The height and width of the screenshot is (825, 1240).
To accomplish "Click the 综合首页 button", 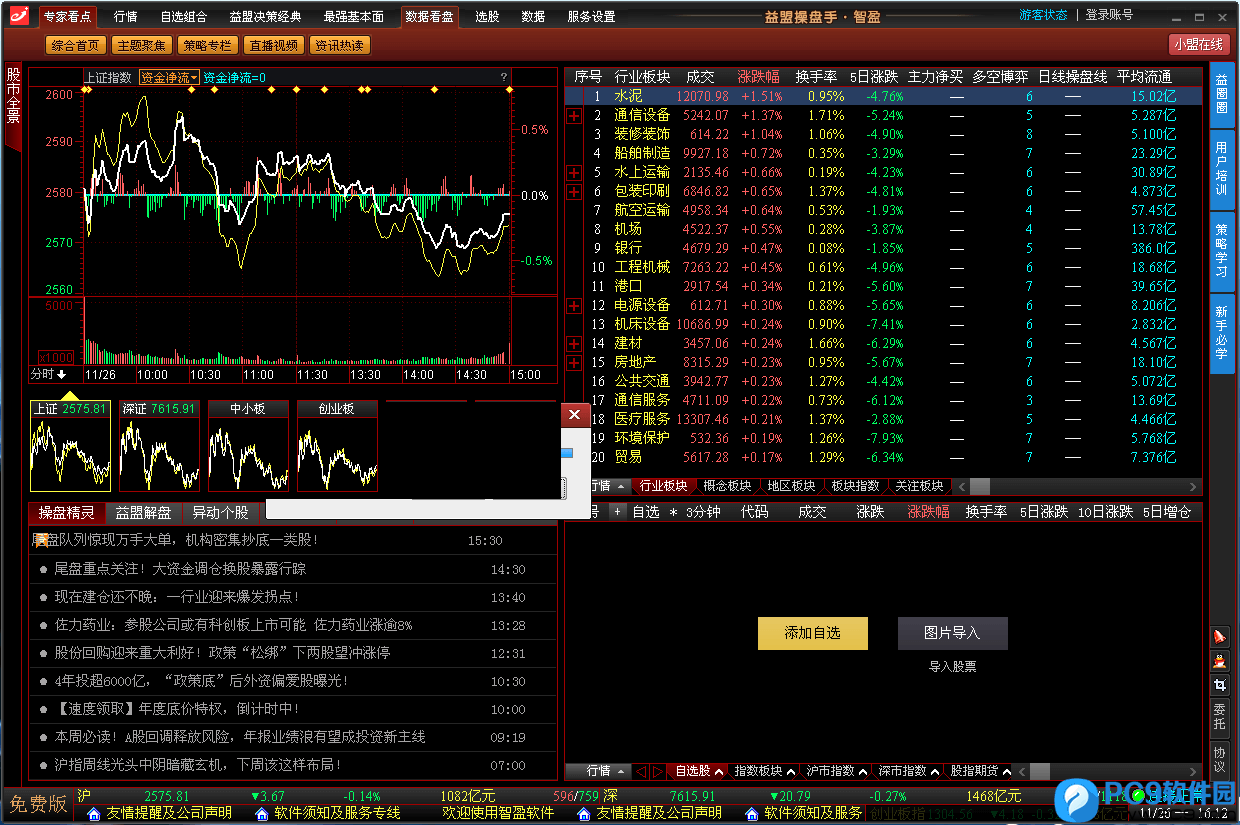I will [x=76, y=45].
